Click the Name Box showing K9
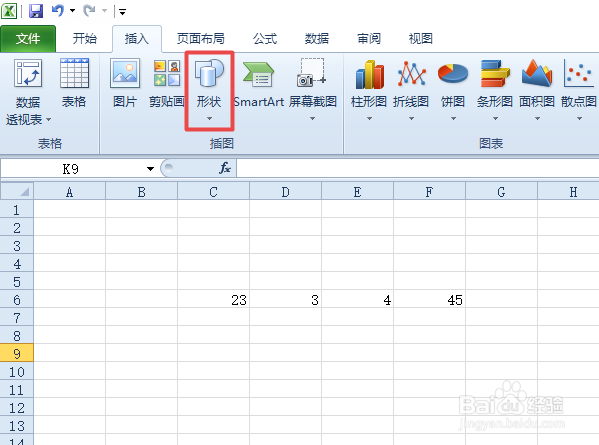The width and height of the screenshot is (599, 445). point(71,168)
